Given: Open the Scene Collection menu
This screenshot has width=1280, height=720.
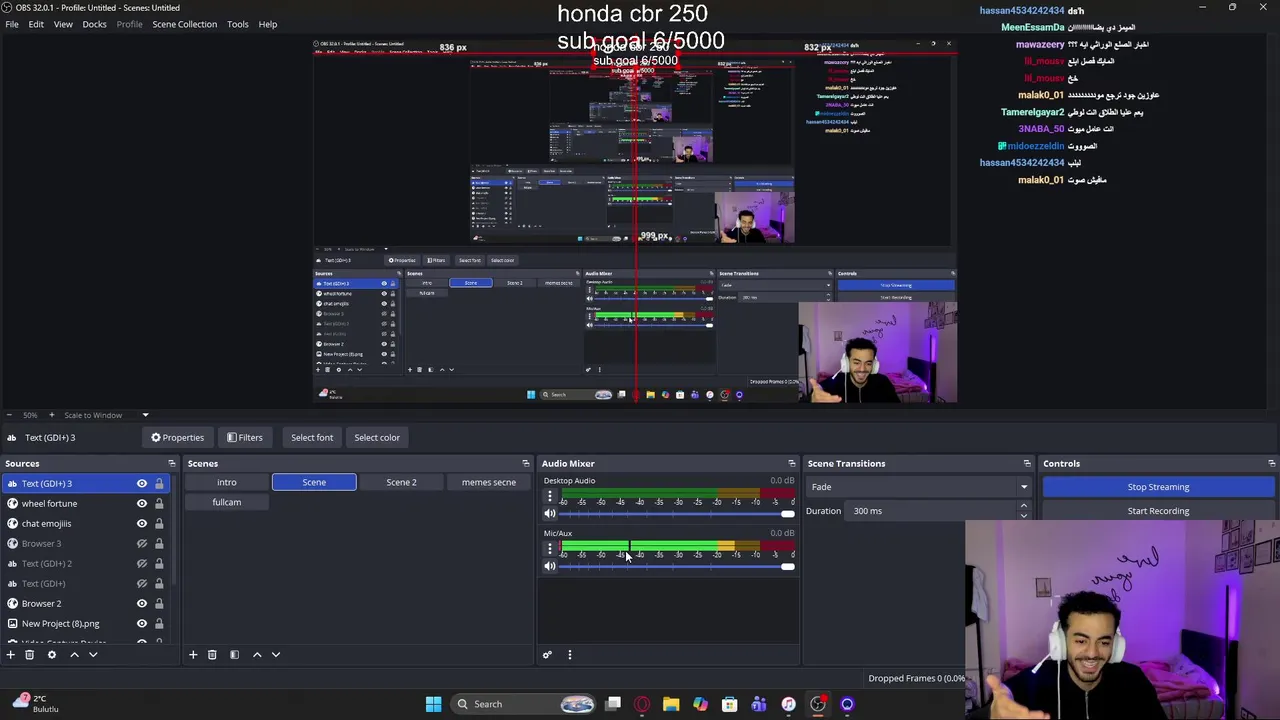Looking at the screenshot, I should [x=184, y=24].
